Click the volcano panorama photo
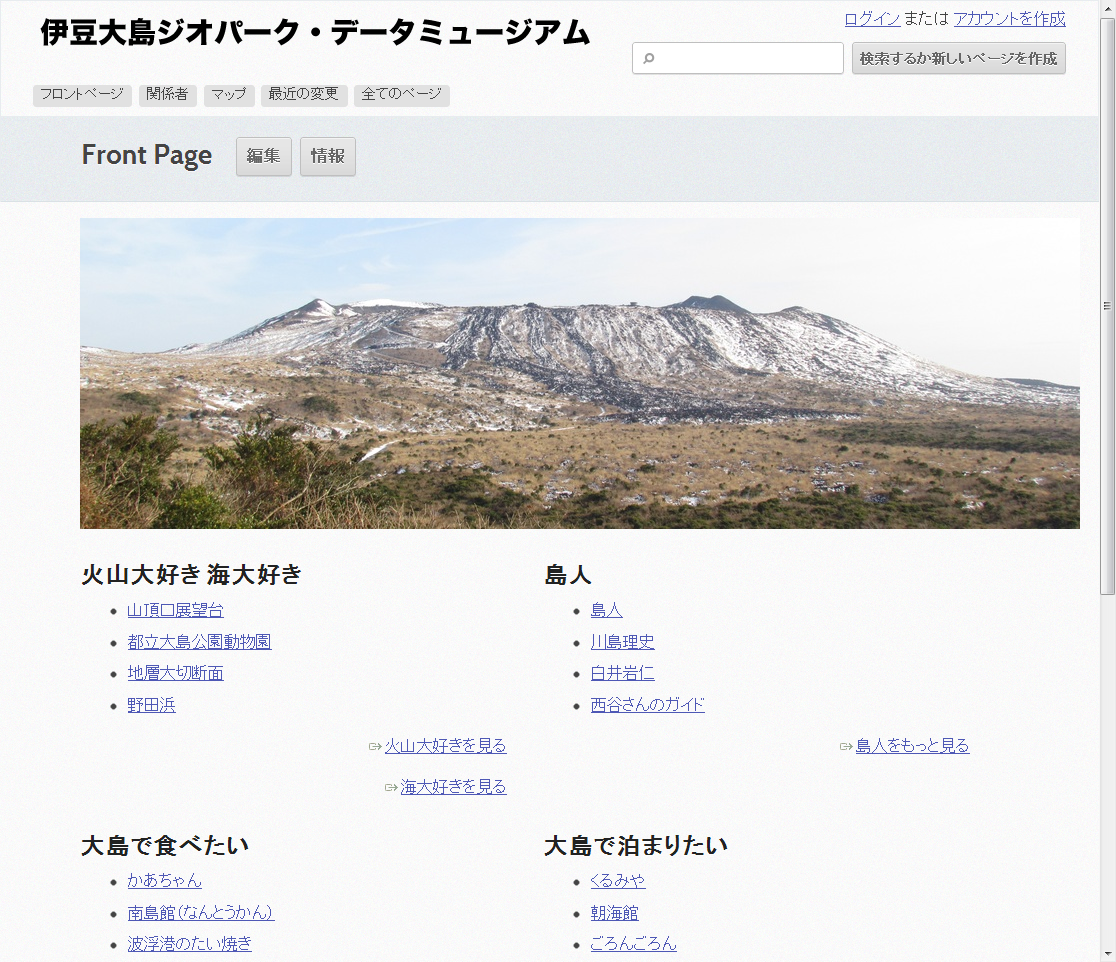 [579, 374]
